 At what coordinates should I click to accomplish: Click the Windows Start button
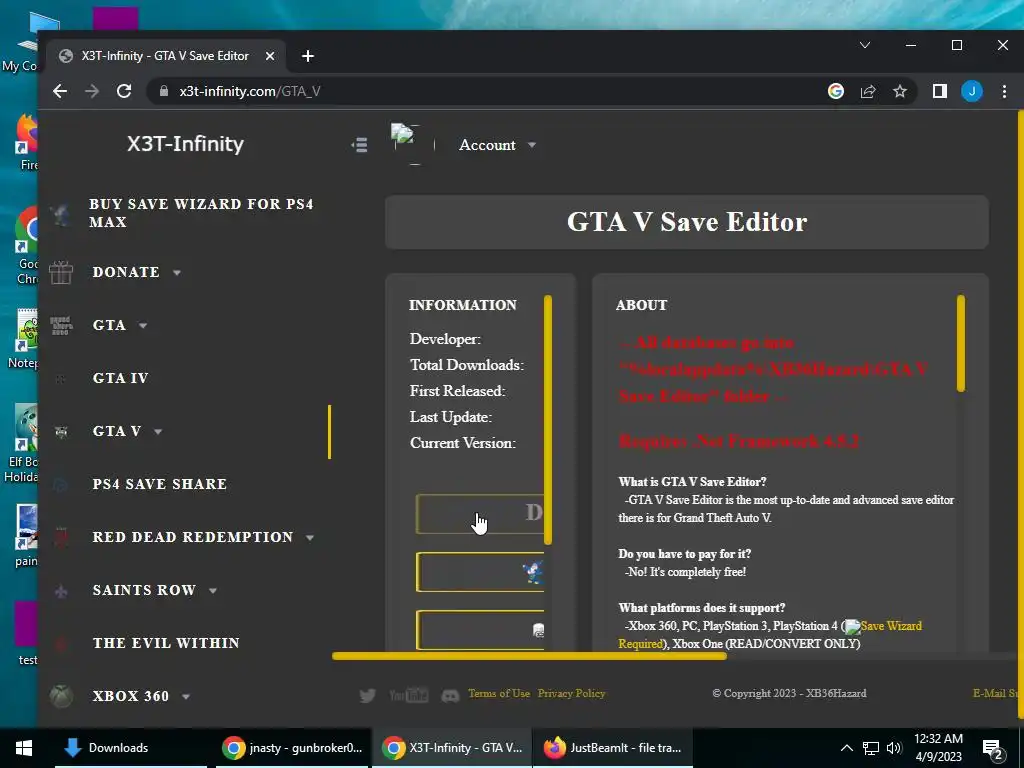click(24, 748)
